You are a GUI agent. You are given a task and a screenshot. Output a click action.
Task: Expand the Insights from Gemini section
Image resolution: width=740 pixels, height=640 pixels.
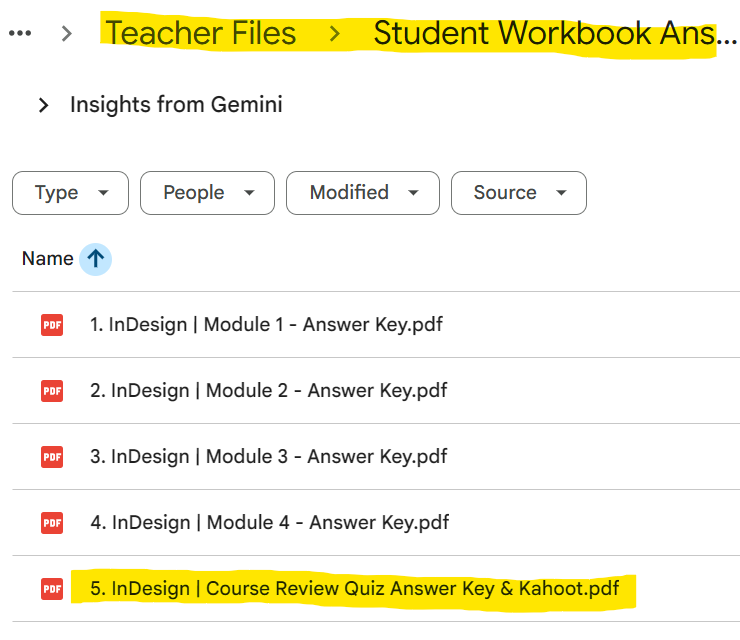tap(43, 105)
